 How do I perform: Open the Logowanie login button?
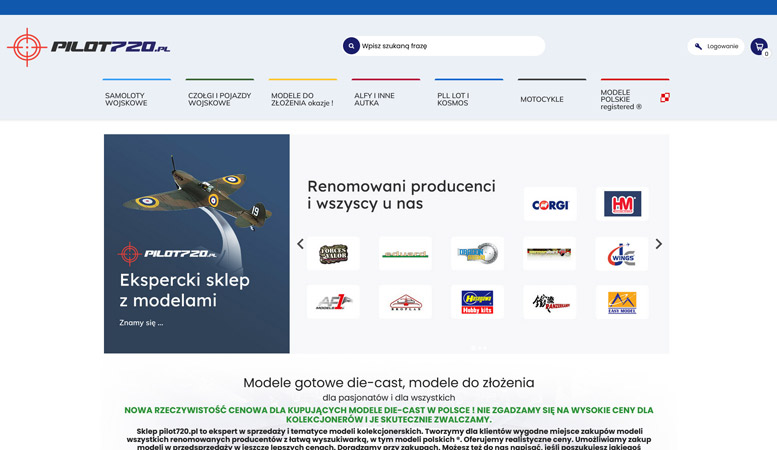tap(716, 47)
